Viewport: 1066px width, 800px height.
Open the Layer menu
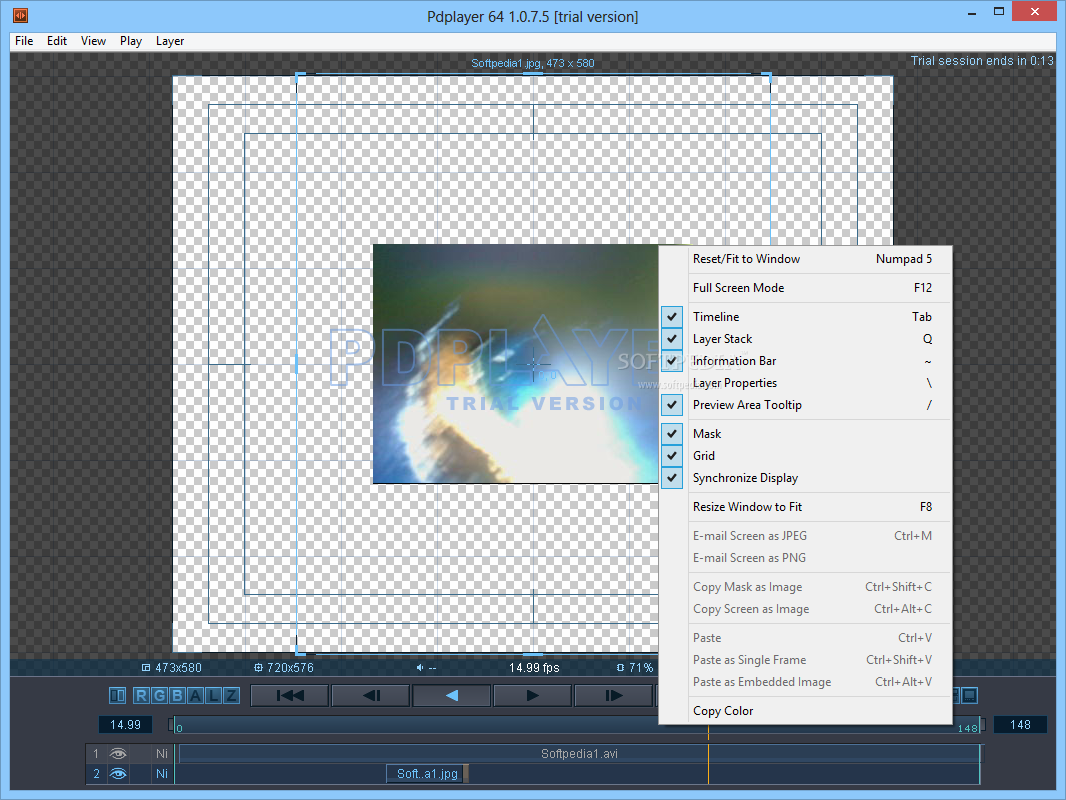tap(170, 41)
